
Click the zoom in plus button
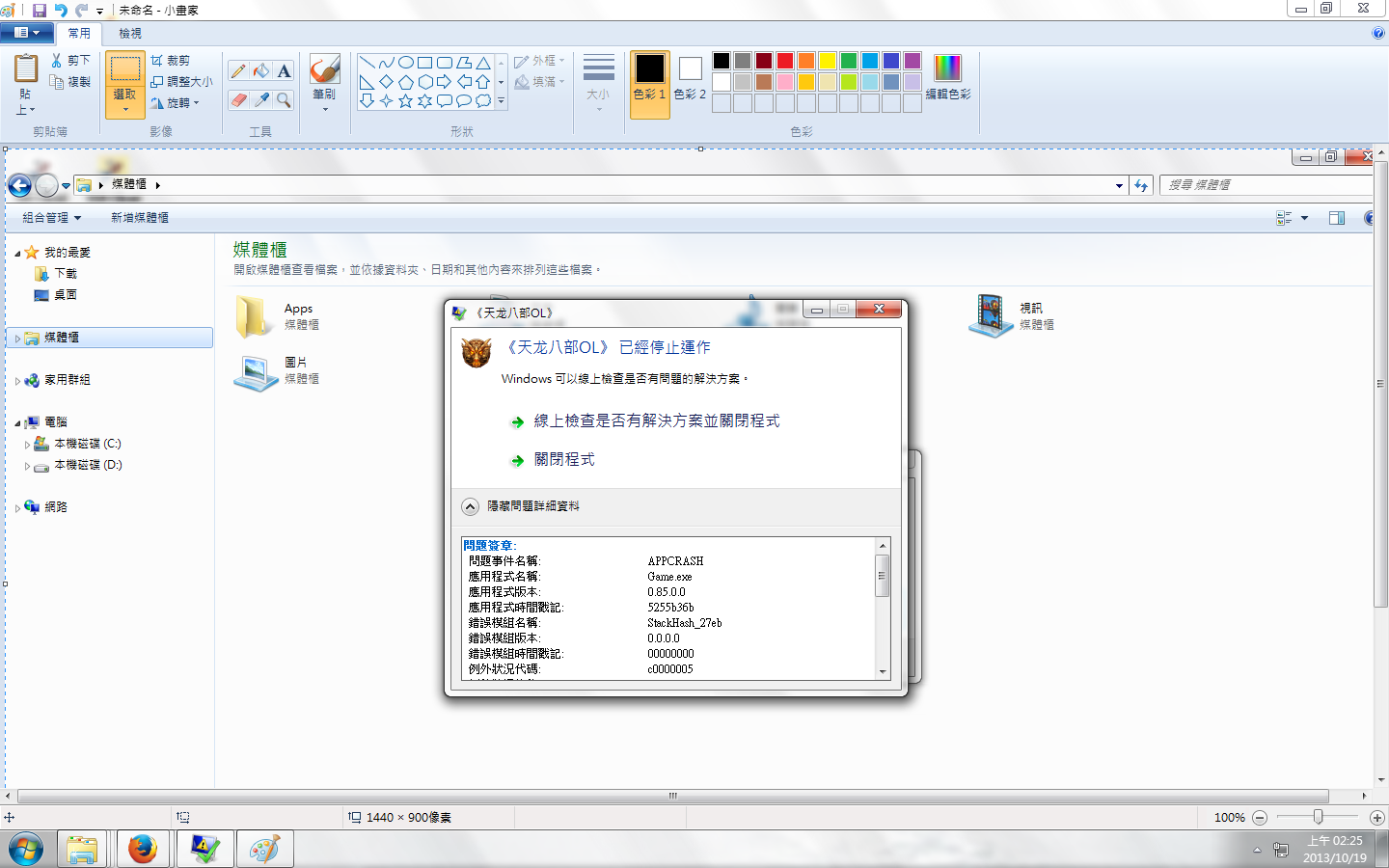click(x=1377, y=818)
